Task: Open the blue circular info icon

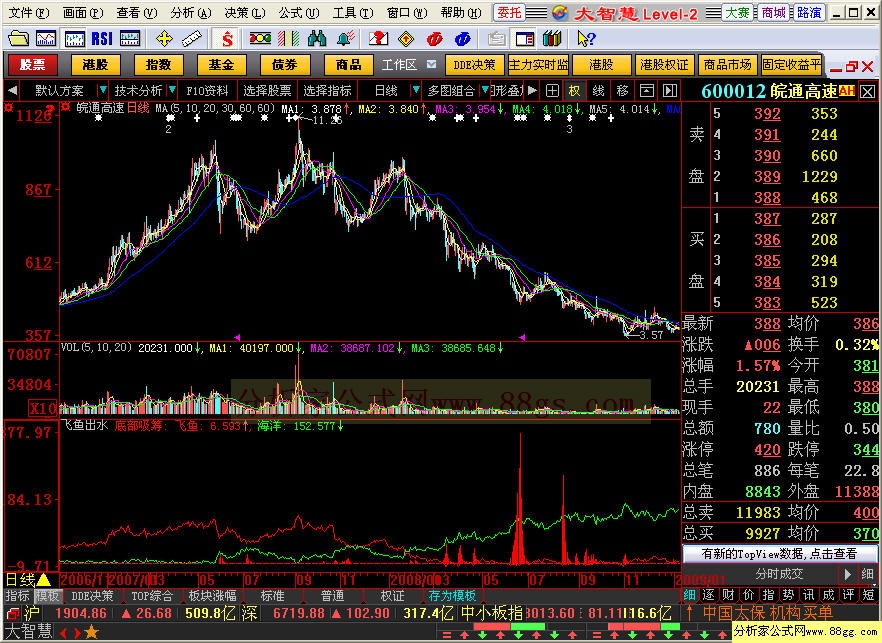Action: 462,39
